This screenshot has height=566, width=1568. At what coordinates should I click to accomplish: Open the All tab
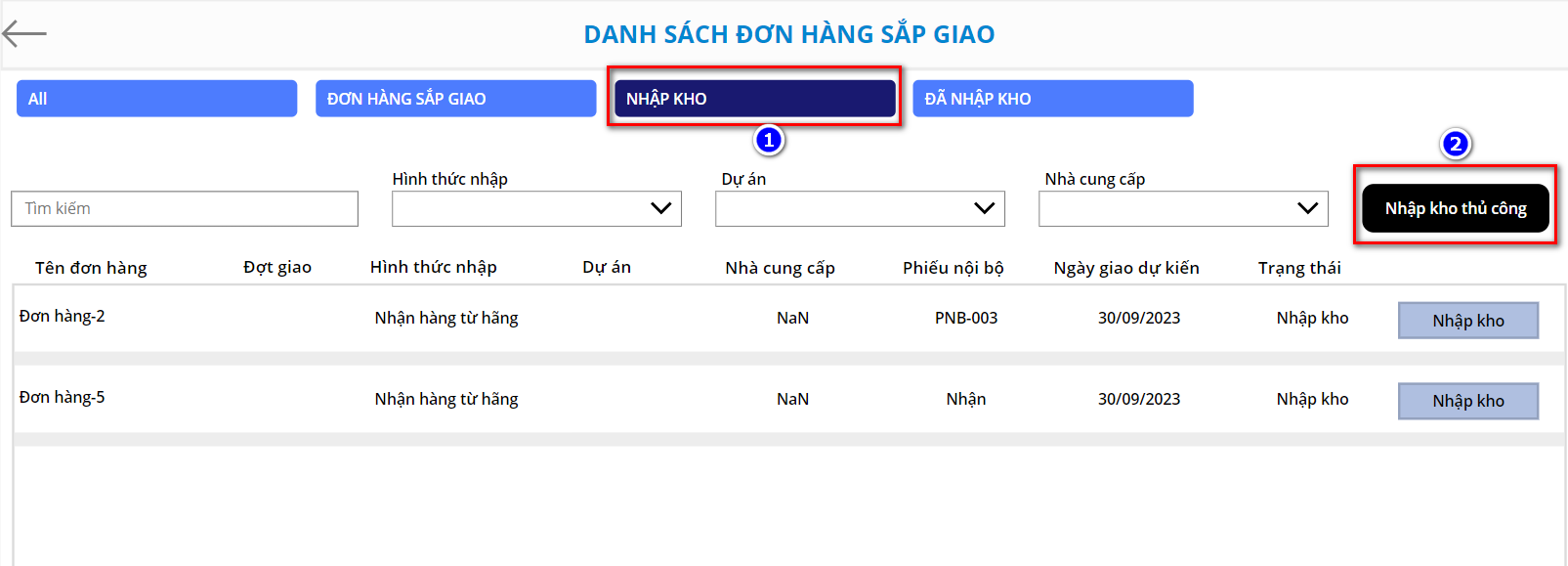pos(156,99)
